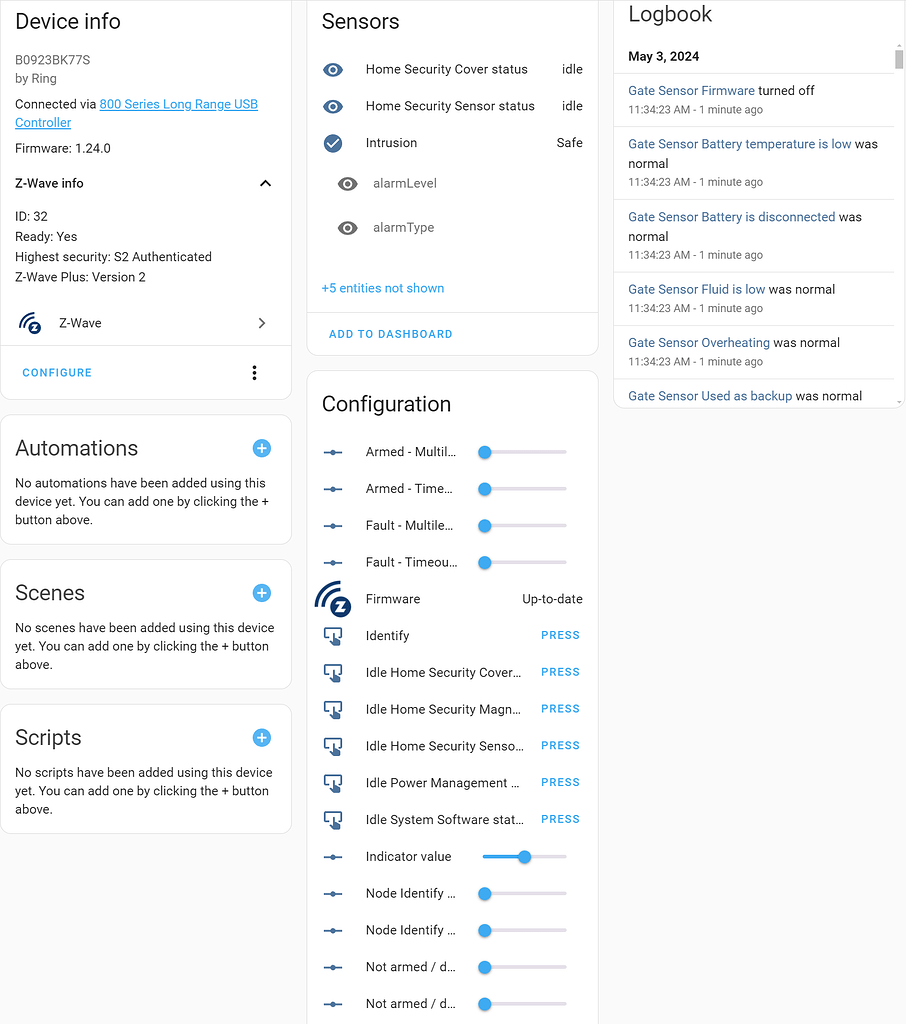
Task: Click the plus icon to add a Script
Action: point(261,737)
